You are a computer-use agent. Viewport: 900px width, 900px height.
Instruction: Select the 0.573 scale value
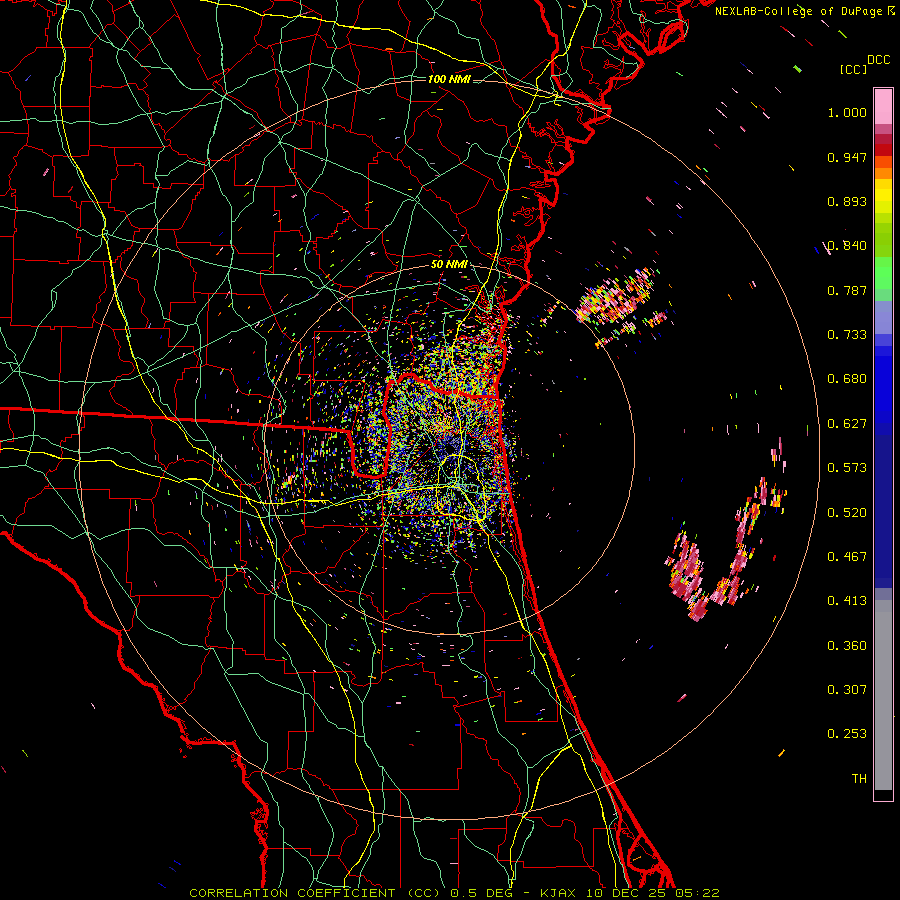click(847, 468)
